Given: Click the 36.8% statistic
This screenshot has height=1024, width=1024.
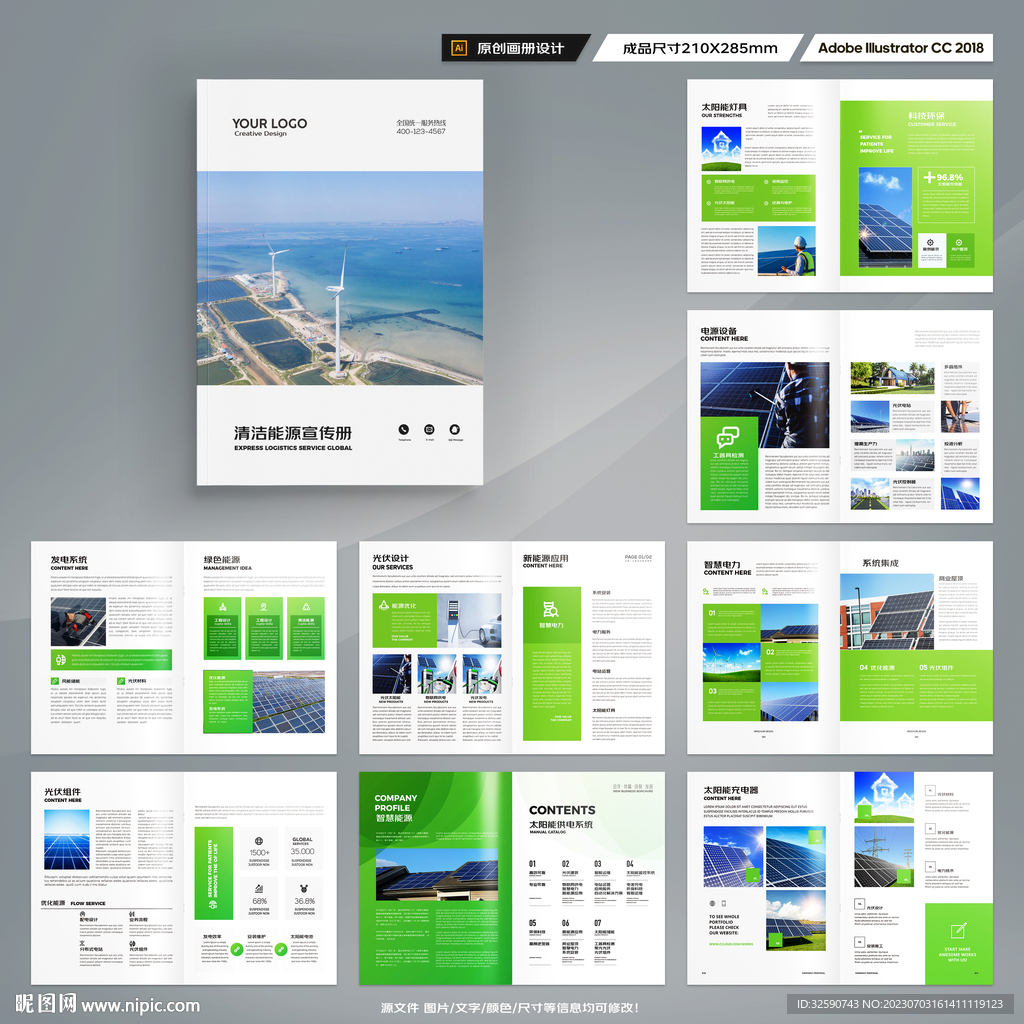Looking at the screenshot, I should (304, 901).
